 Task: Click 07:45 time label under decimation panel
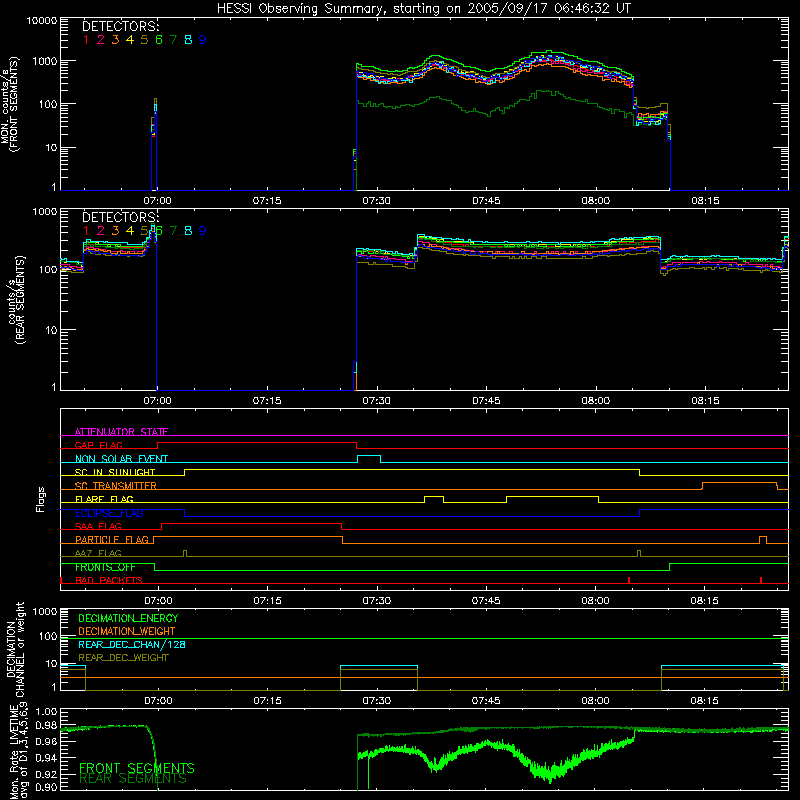point(486,701)
